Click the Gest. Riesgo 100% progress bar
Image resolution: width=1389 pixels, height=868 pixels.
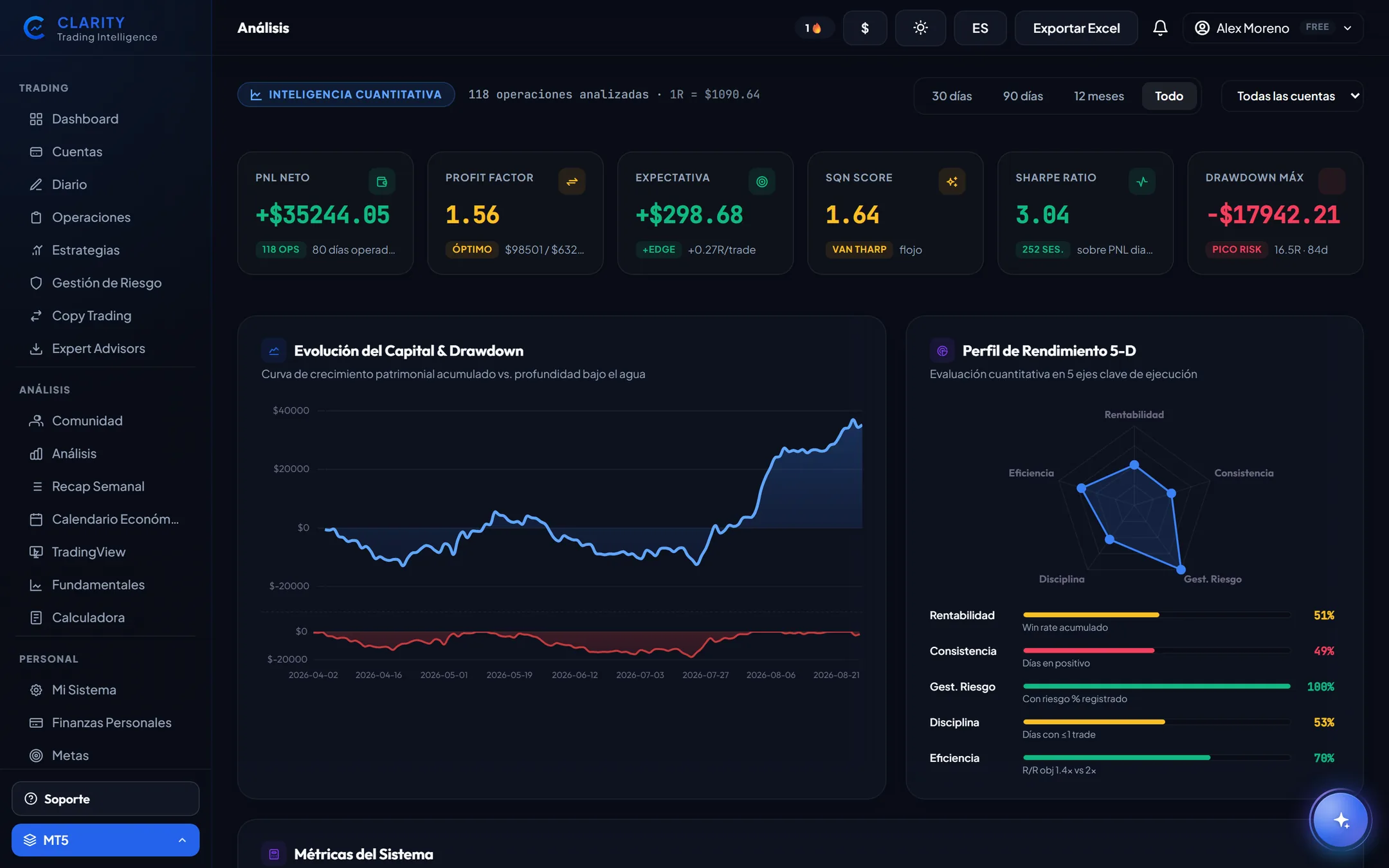(x=1156, y=687)
